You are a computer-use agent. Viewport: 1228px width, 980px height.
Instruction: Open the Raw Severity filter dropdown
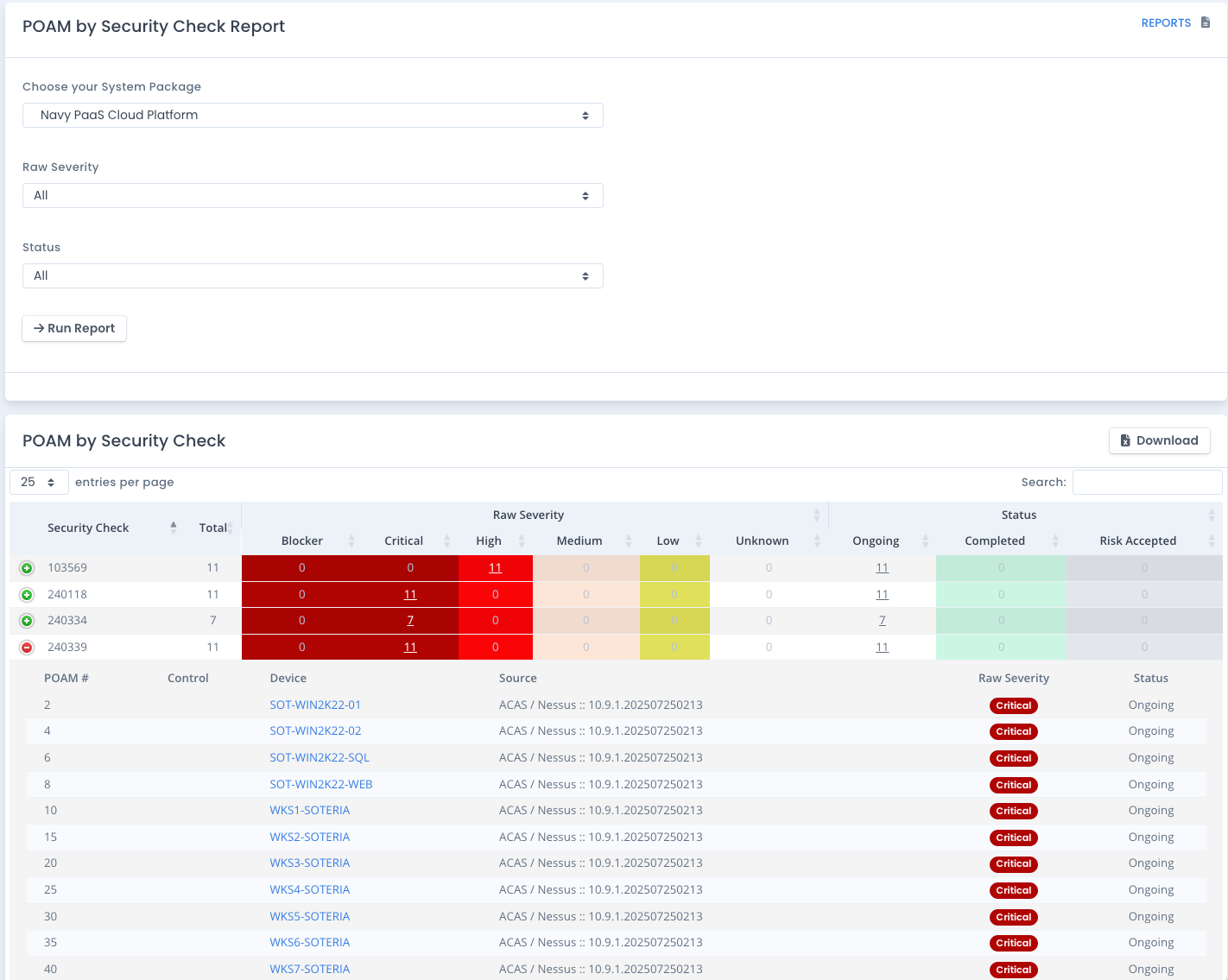pyautogui.click(x=313, y=195)
